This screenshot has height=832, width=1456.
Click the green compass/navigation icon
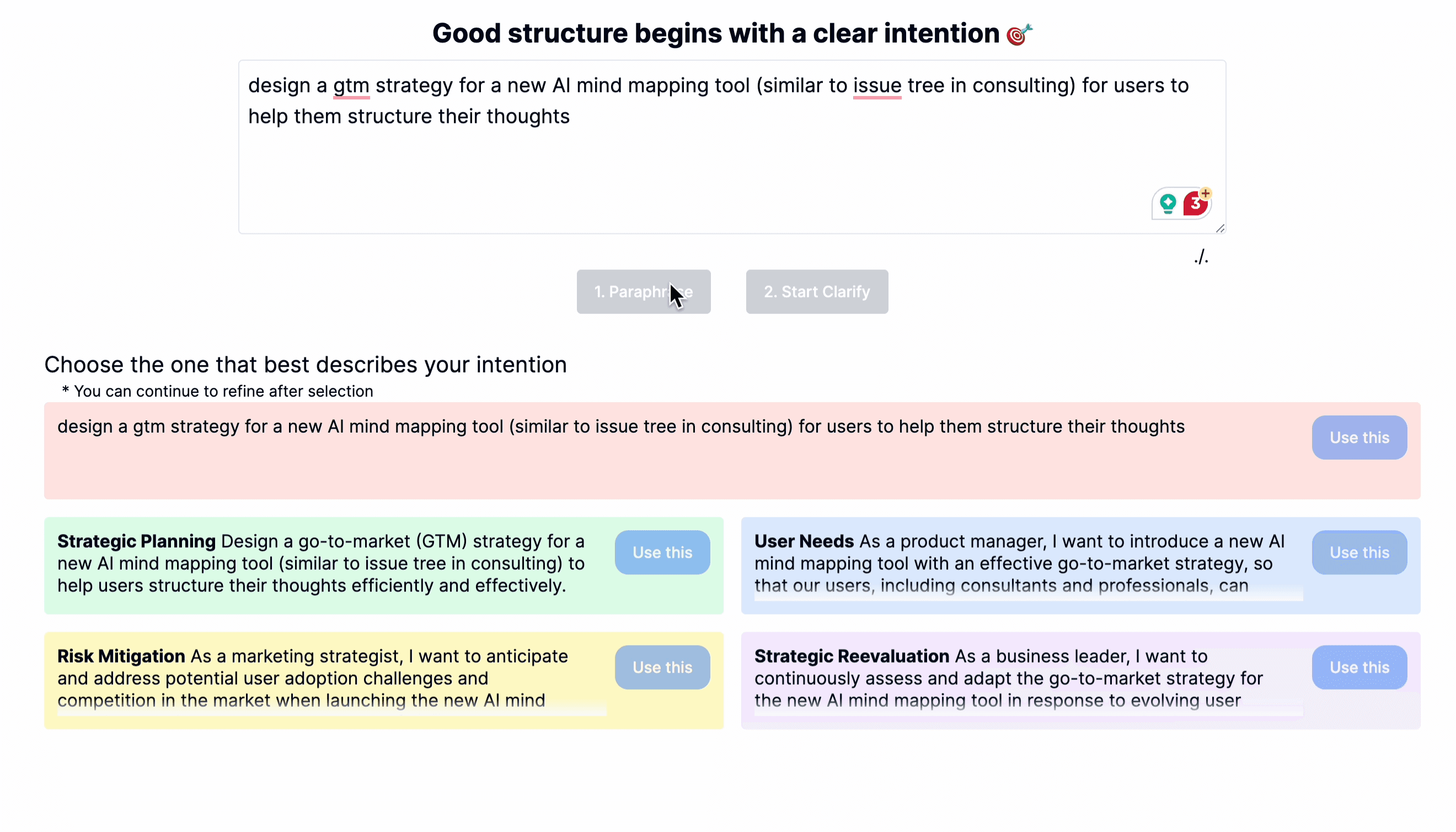(x=1167, y=204)
